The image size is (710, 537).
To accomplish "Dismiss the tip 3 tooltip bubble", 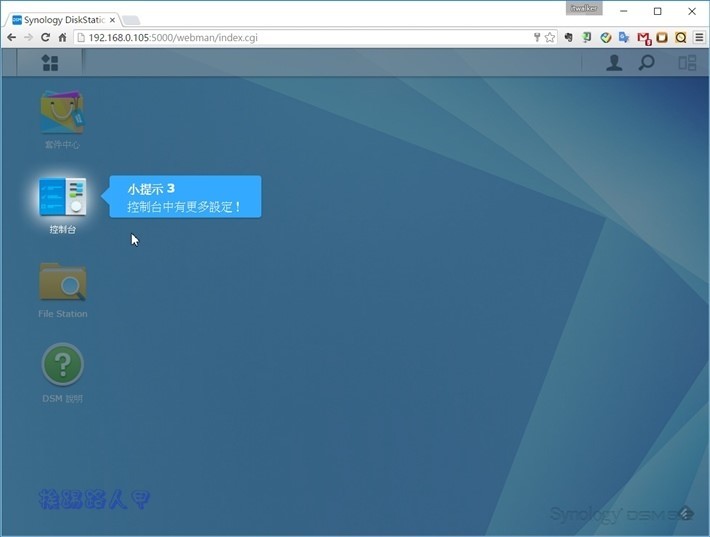I will click(185, 197).
